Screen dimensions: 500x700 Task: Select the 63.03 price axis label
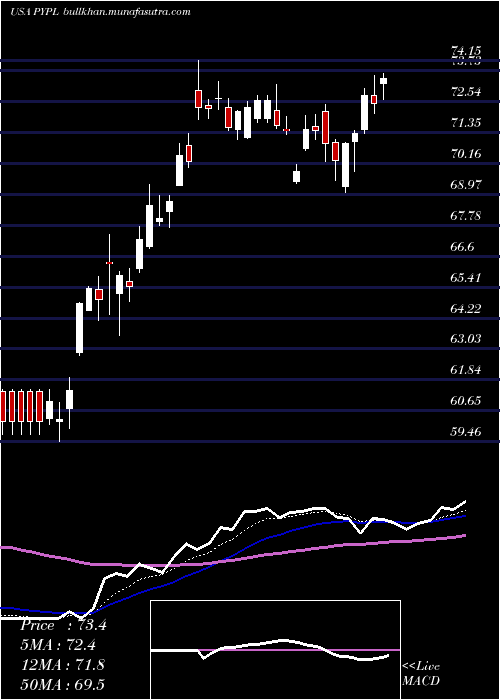click(x=467, y=339)
